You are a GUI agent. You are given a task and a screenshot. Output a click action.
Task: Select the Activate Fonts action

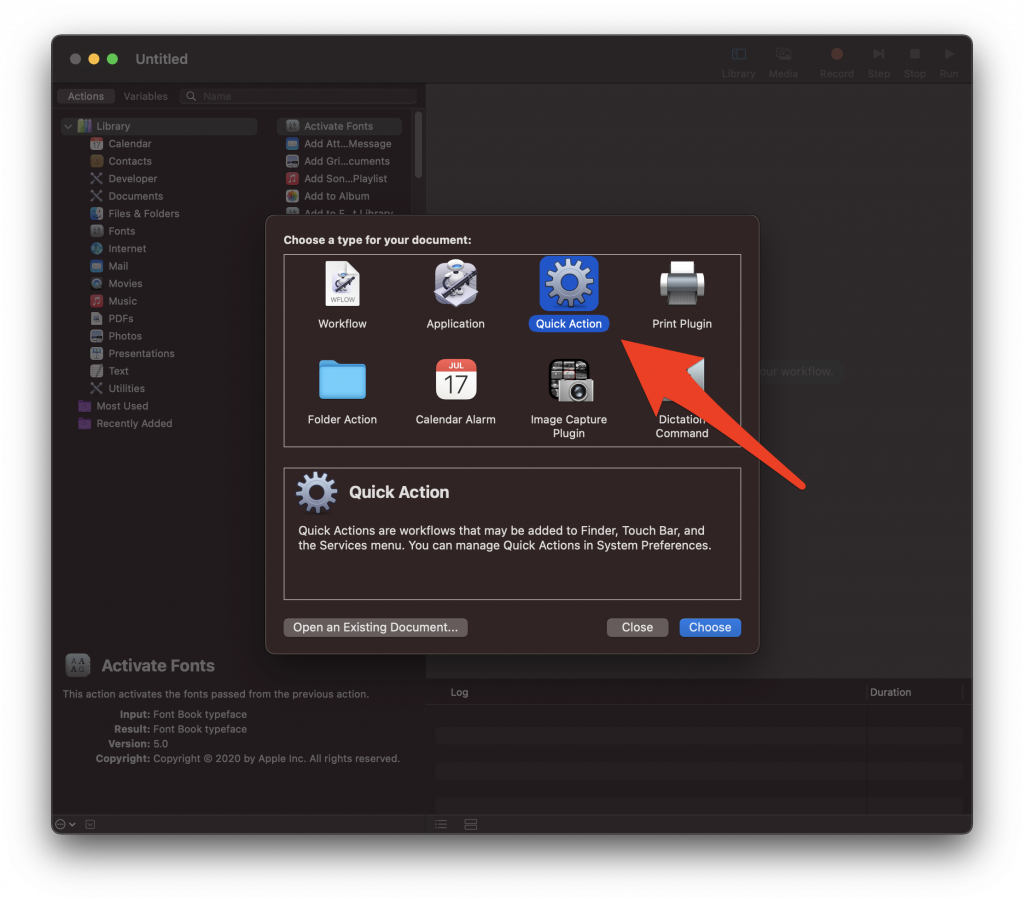(x=340, y=126)
